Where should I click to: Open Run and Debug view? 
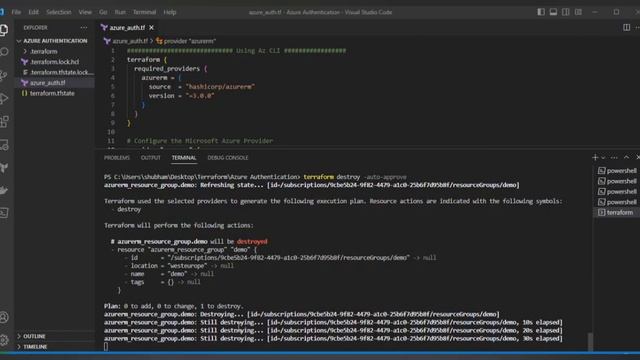(x=4, y=98)
